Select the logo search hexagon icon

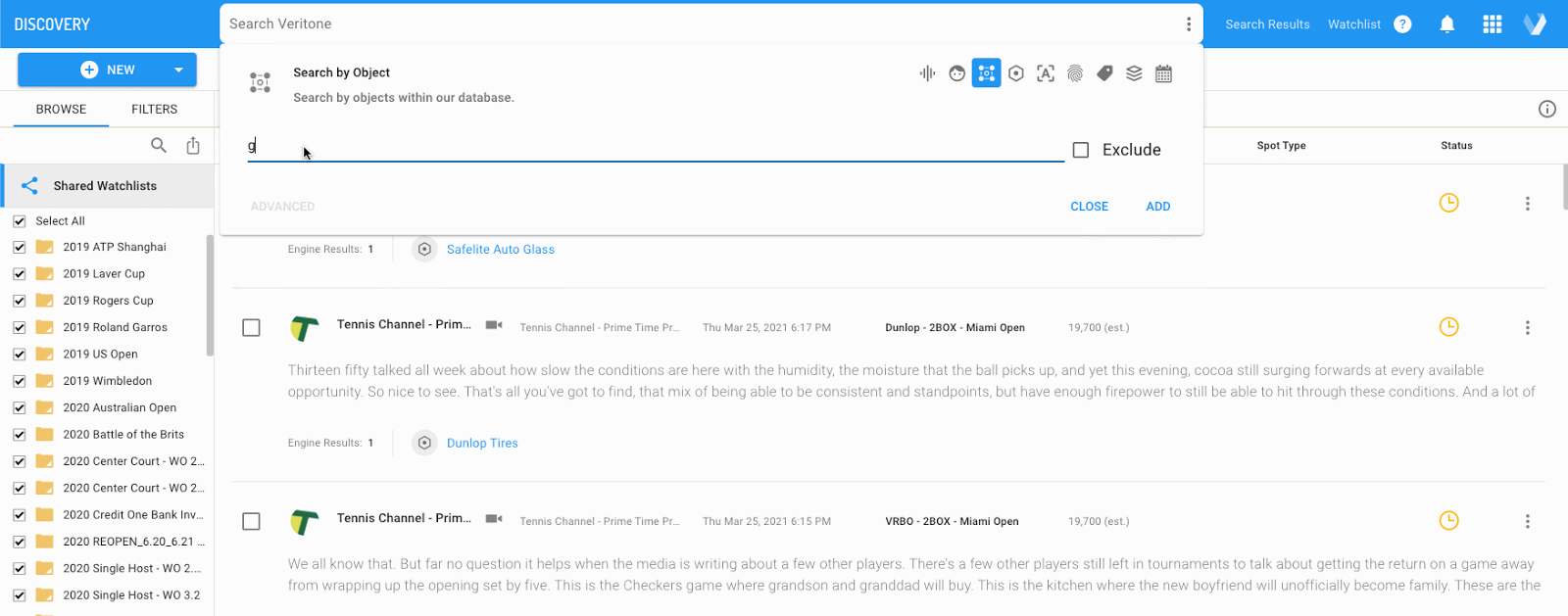coord(1016,73)
